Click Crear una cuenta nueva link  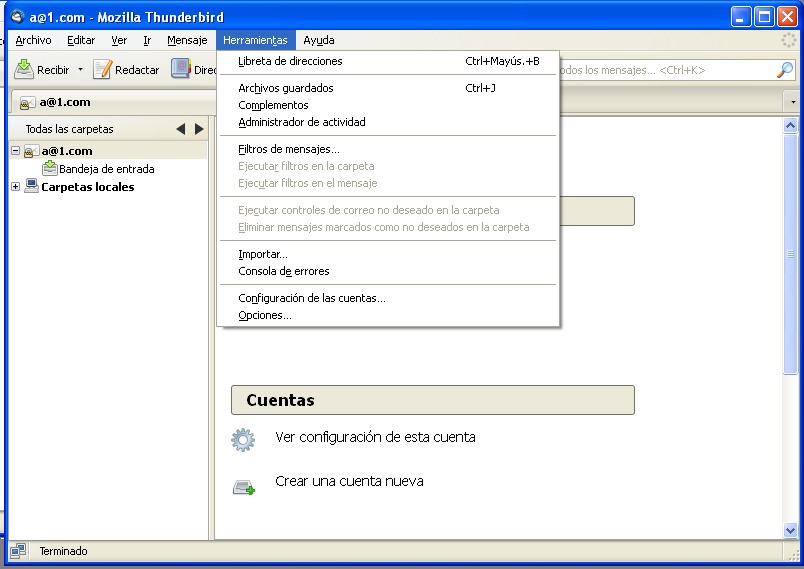click(349, 481)
